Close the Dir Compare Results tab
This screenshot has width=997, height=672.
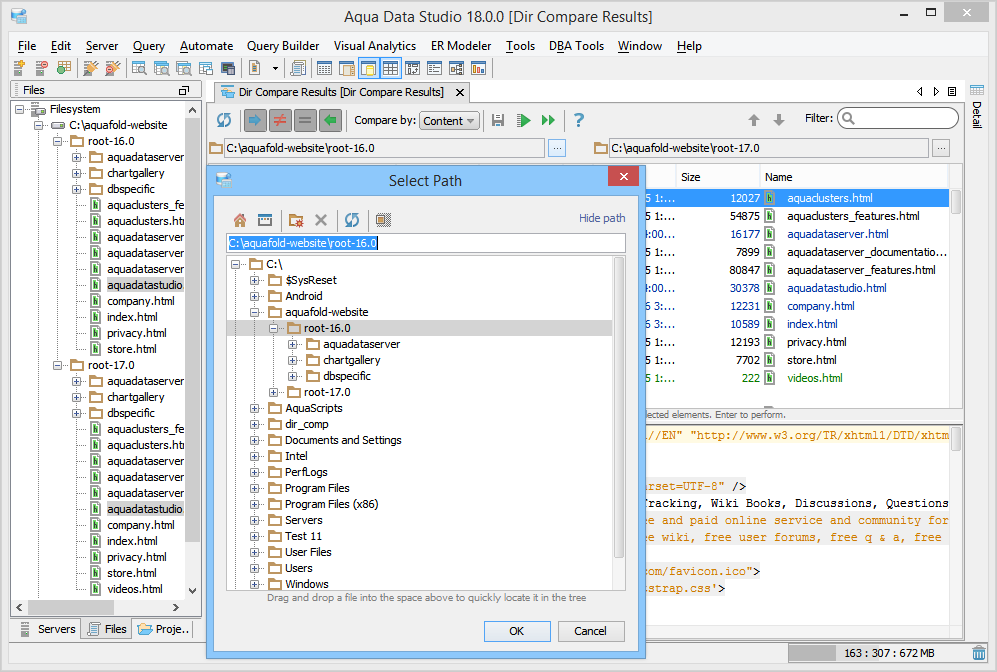(460, 93)
